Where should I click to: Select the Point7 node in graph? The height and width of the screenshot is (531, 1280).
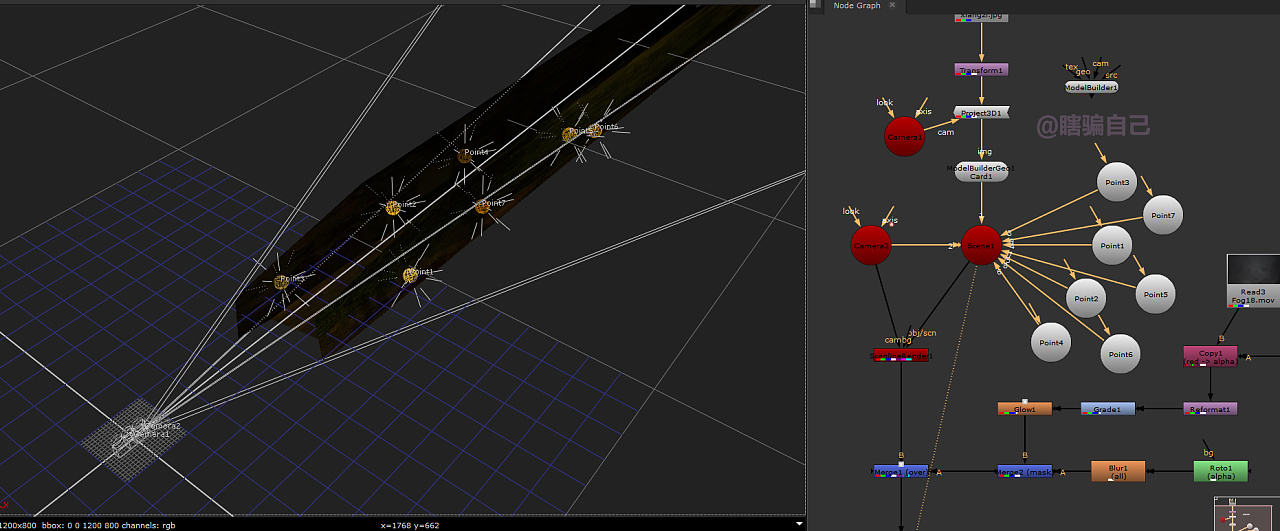point(1163,215)
